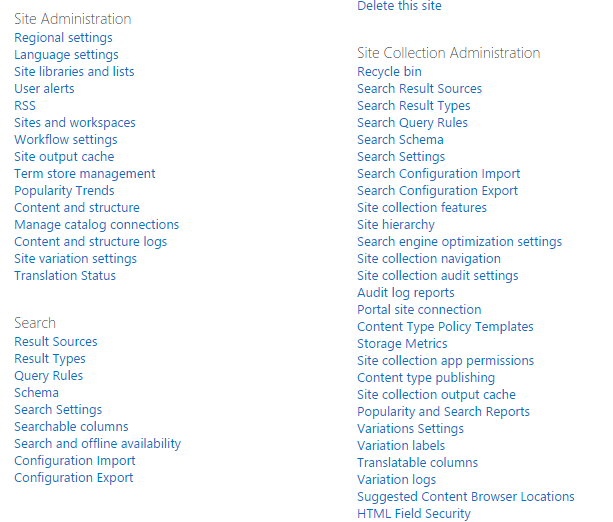Open Searchable columns under Search
Viewport: 613px width, 522px height.
(71, 427)
